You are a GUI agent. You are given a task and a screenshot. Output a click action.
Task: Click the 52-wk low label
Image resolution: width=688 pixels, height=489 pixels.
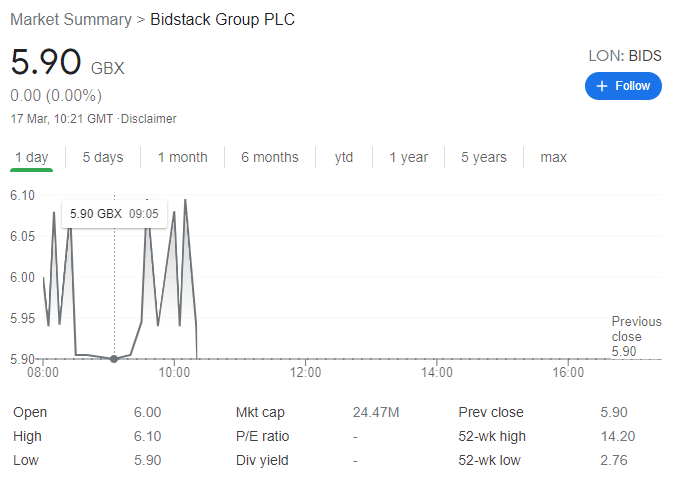tap(489, 460)
